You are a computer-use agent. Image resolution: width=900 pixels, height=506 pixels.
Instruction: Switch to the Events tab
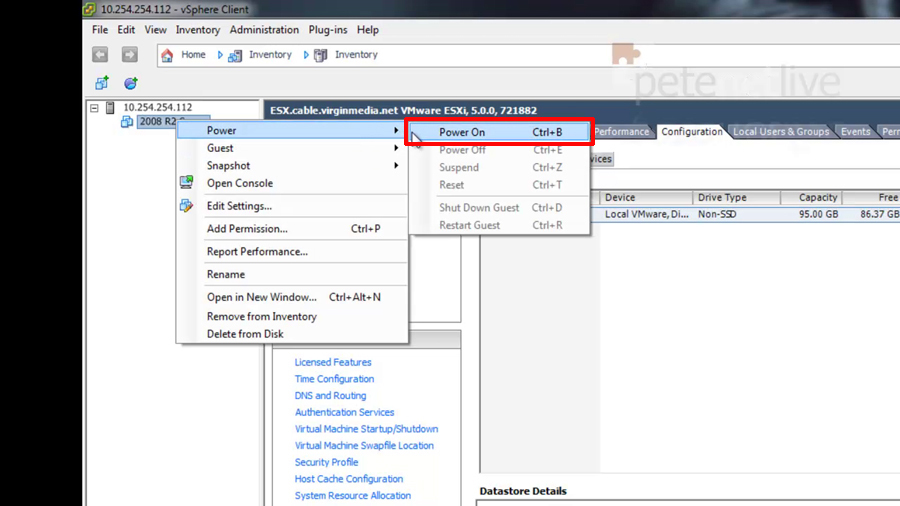856,132
